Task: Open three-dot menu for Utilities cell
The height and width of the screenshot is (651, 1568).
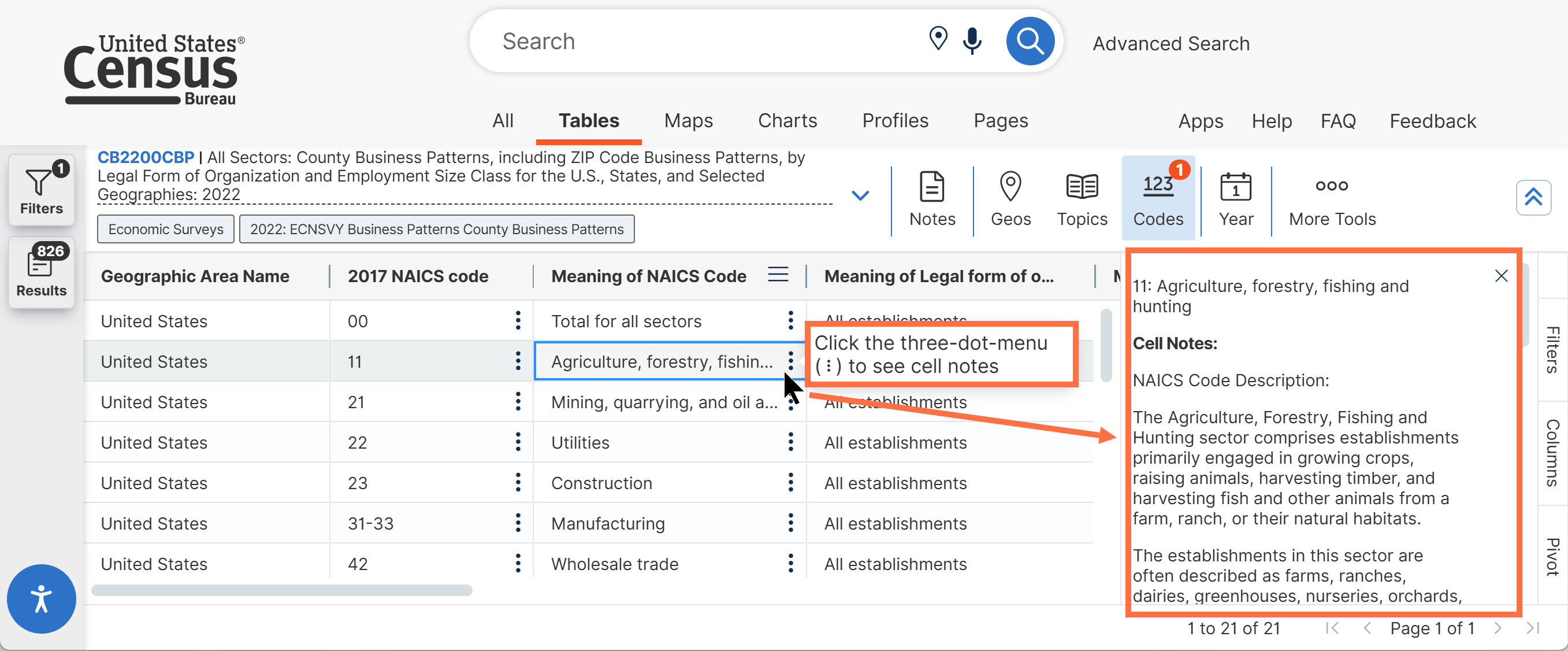Action: (x=791, y=442)
